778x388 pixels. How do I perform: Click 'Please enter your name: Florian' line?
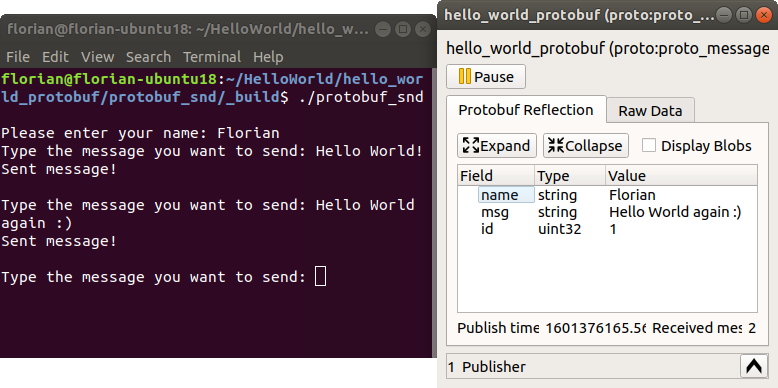pos(140,133)
